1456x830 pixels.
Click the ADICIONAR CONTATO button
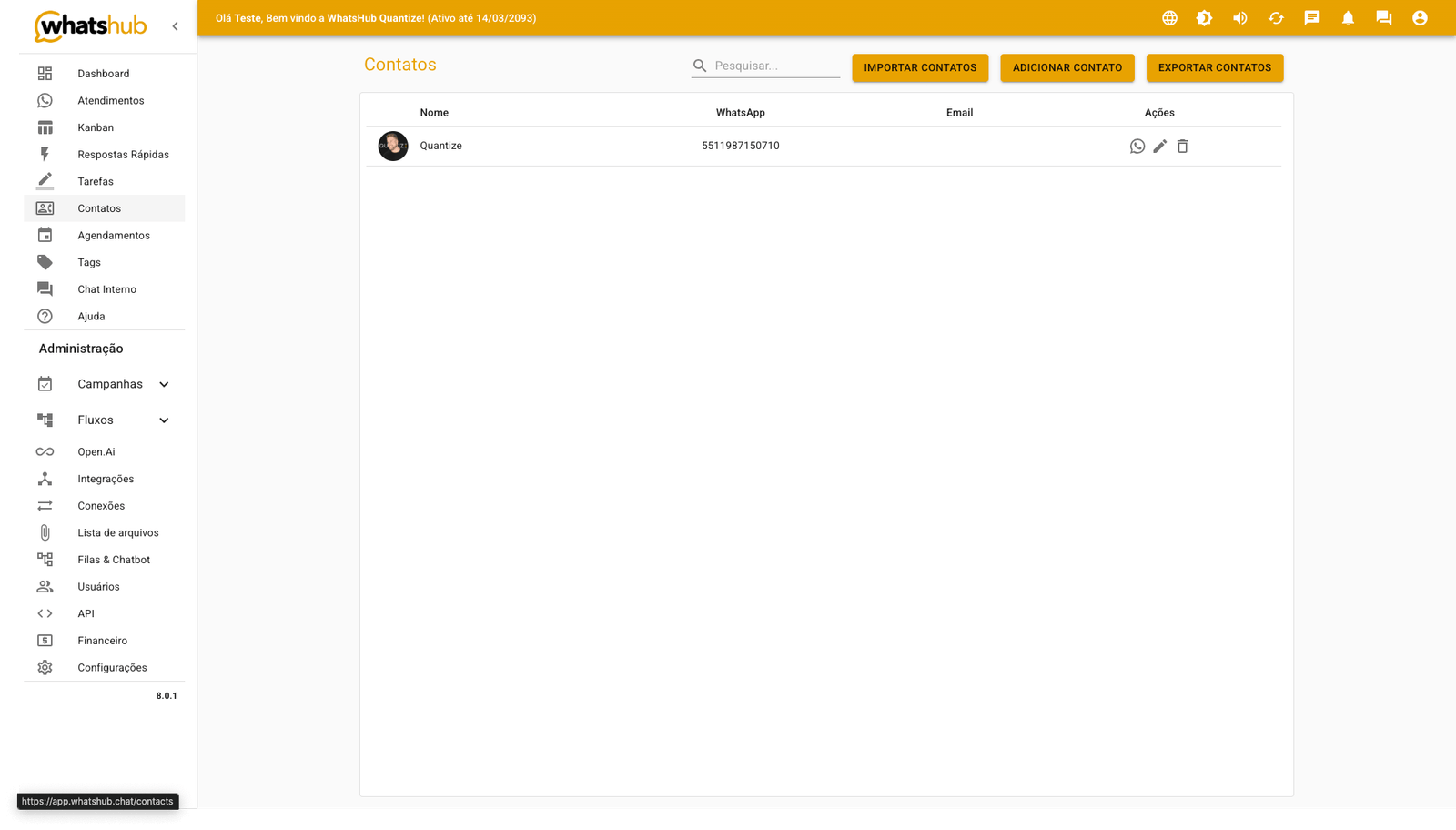pyautogui.click(x=1067, y=67)
